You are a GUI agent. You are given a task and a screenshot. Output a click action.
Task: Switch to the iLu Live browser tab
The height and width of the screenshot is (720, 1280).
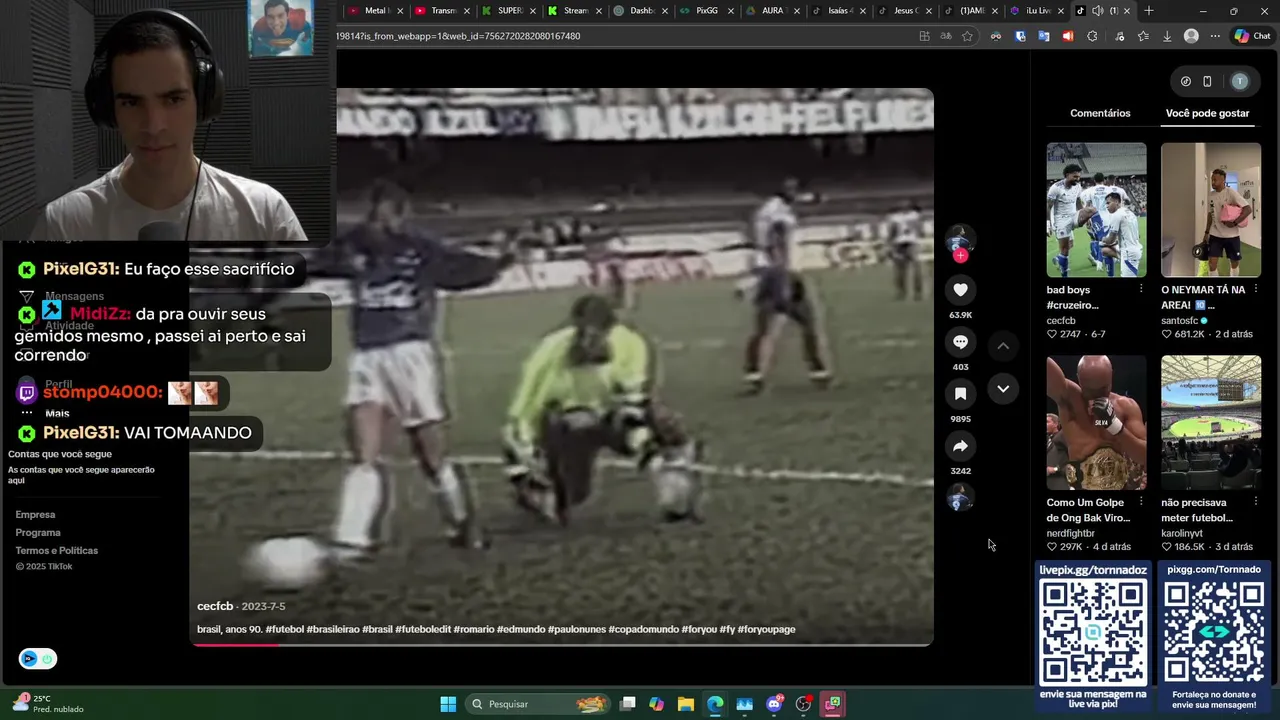click(x=1037, y=11)
